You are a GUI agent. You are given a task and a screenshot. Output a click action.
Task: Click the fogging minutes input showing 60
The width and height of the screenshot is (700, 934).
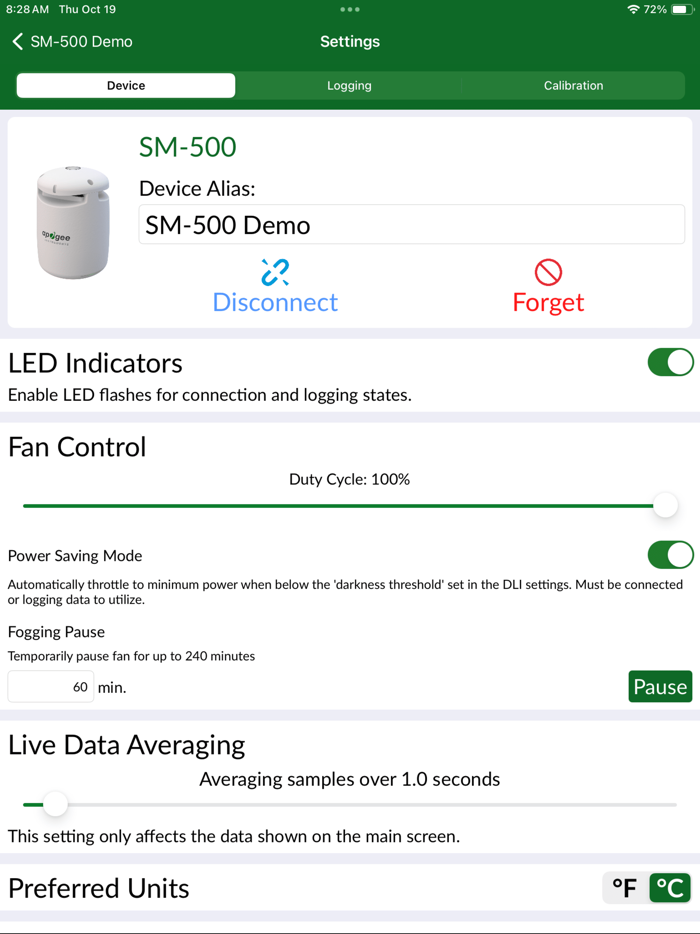[x=50, y=686]
